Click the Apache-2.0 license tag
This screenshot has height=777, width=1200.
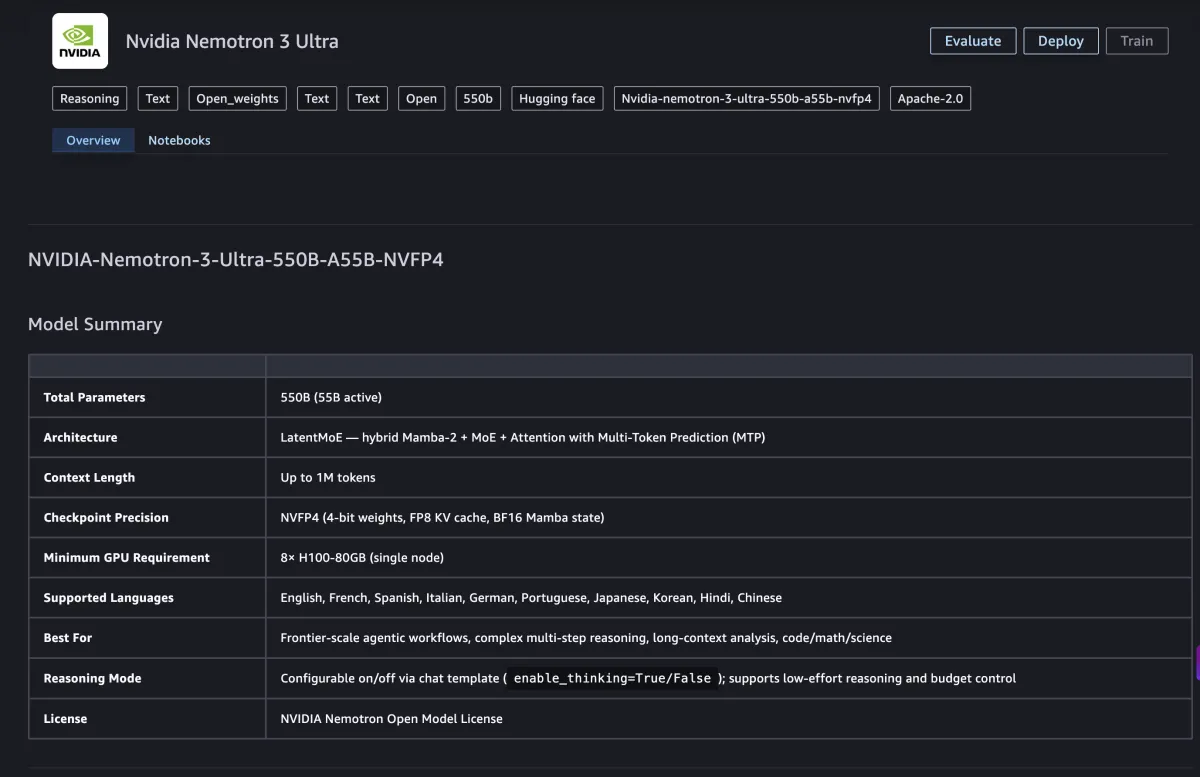(930, 98)
